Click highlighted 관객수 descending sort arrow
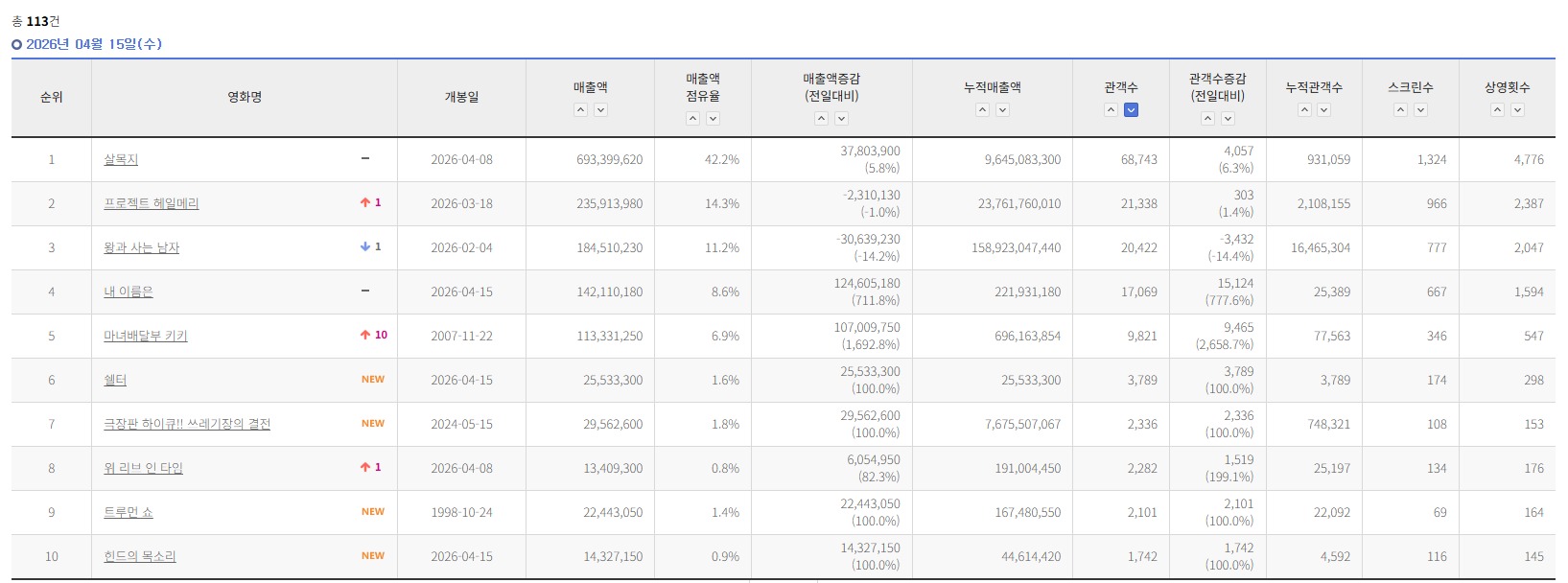 coord(1131,110)
